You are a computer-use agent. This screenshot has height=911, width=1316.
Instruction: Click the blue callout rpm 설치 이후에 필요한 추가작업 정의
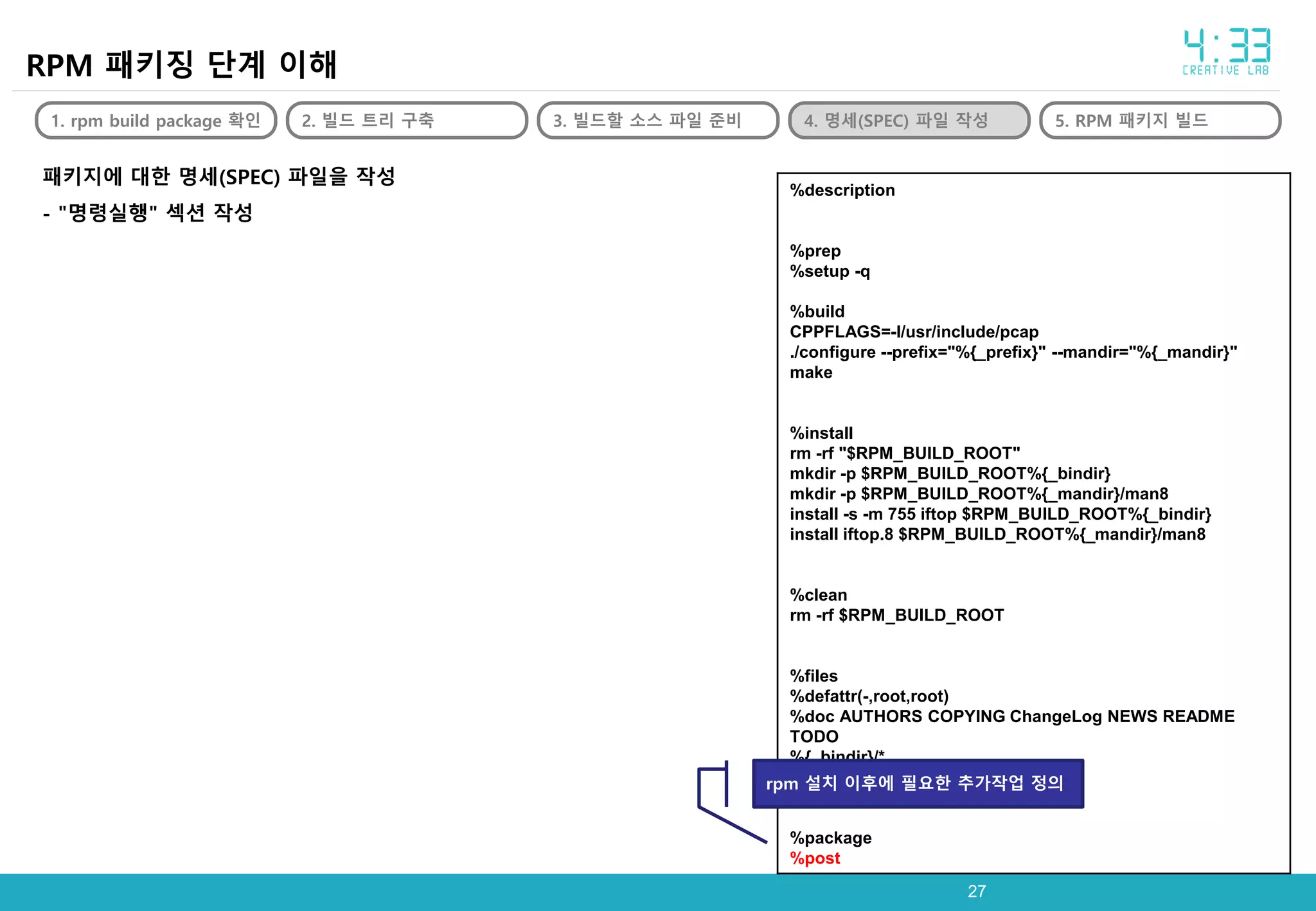click(x=918, y=784)
